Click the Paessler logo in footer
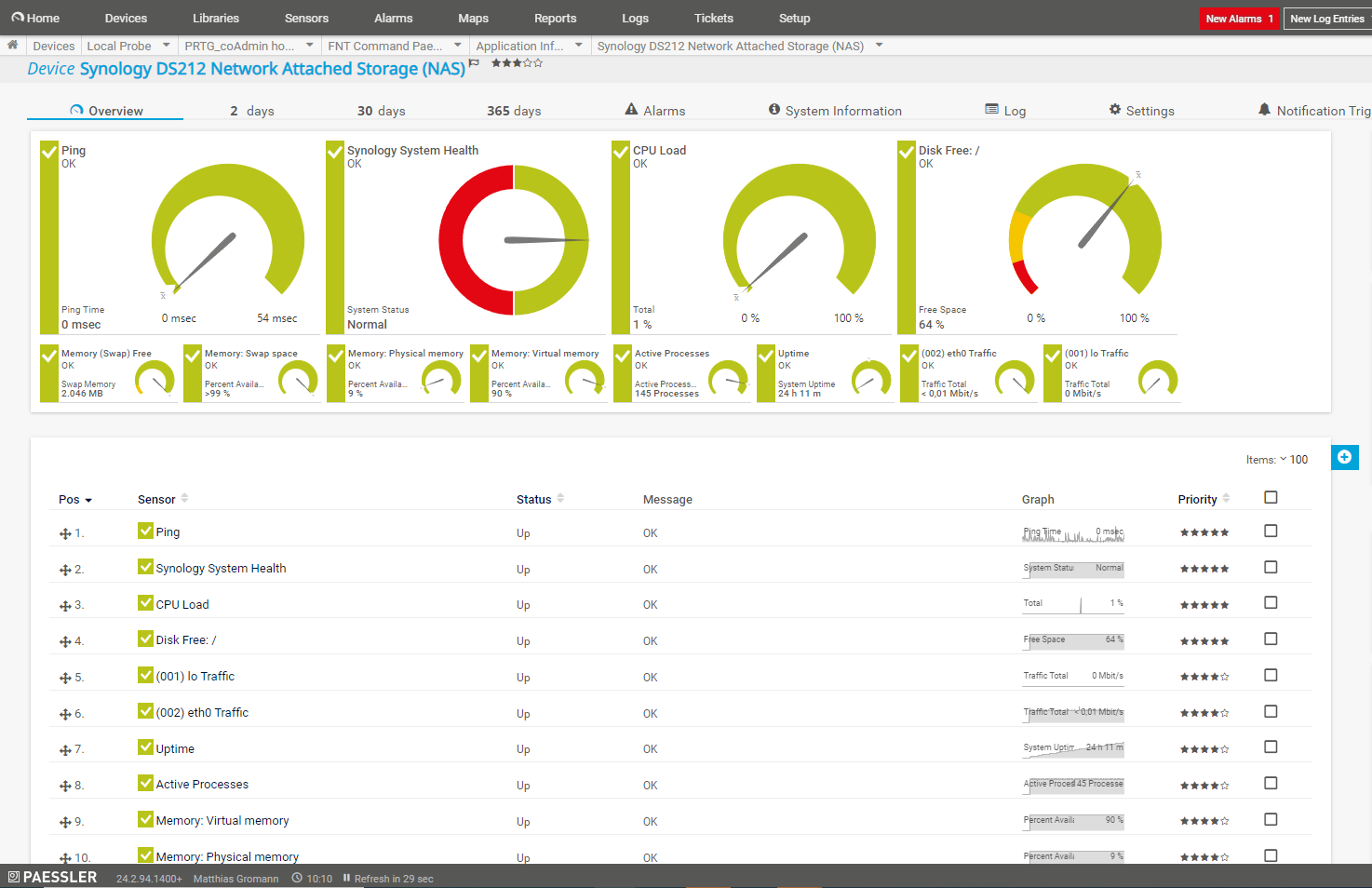This screenshot has width=1372, height=888. coord(52,877)
